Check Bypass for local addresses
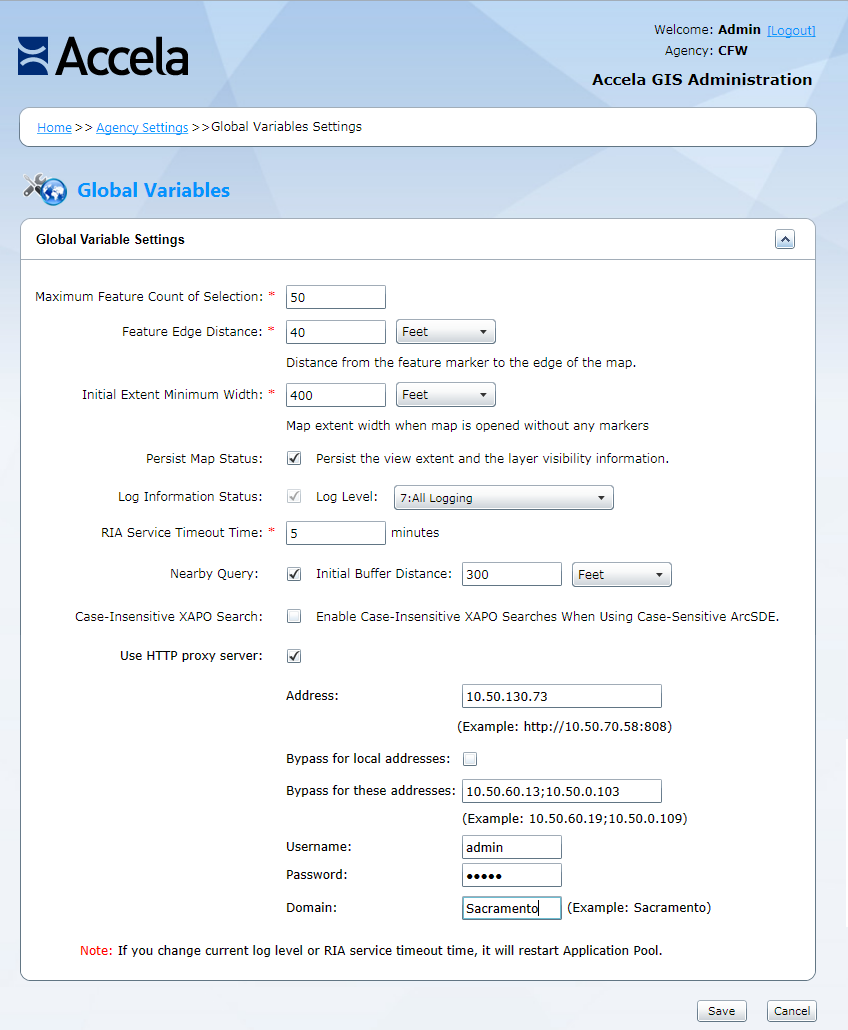Image resolution: width=848 pixels, height=1030 pixels. coord(470,759)
